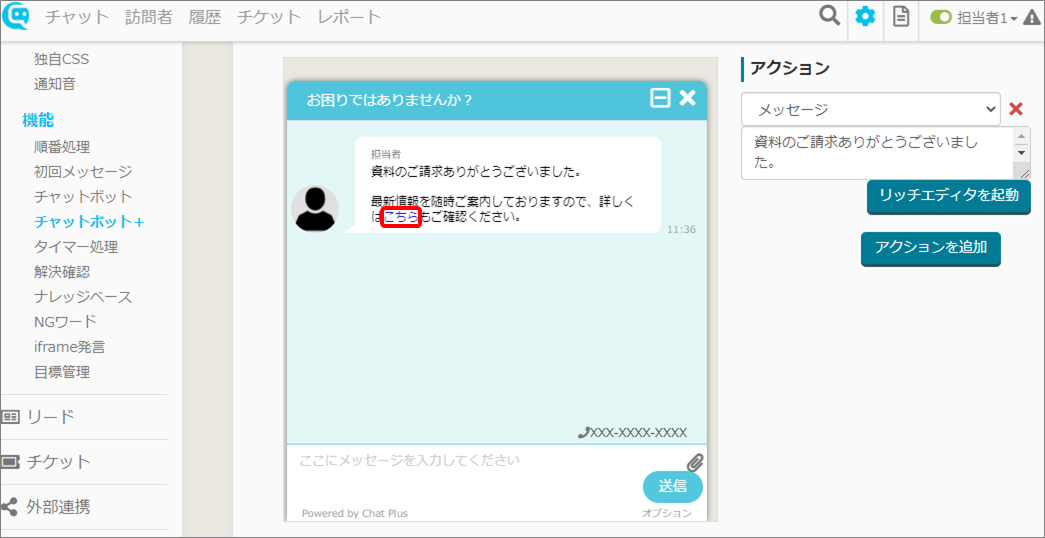Select 順番処理 in the sidebar
Viewport: 1045px width, 538px height.
tap(61, 147)
